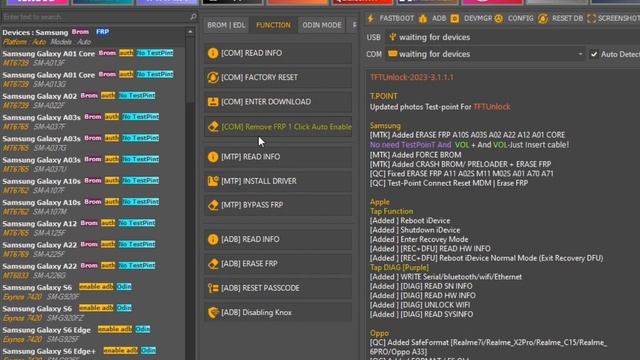
Task: Select Samsung Galaxy A22 SM-A225F
Action: tap(93, 249)
